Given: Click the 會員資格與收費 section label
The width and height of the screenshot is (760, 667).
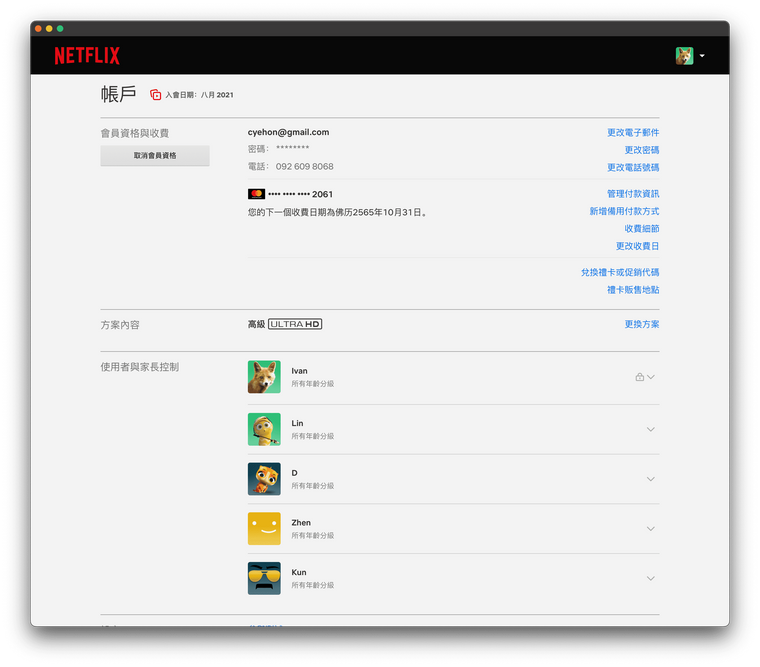Looking at the screenshot, I should (135, 133).
